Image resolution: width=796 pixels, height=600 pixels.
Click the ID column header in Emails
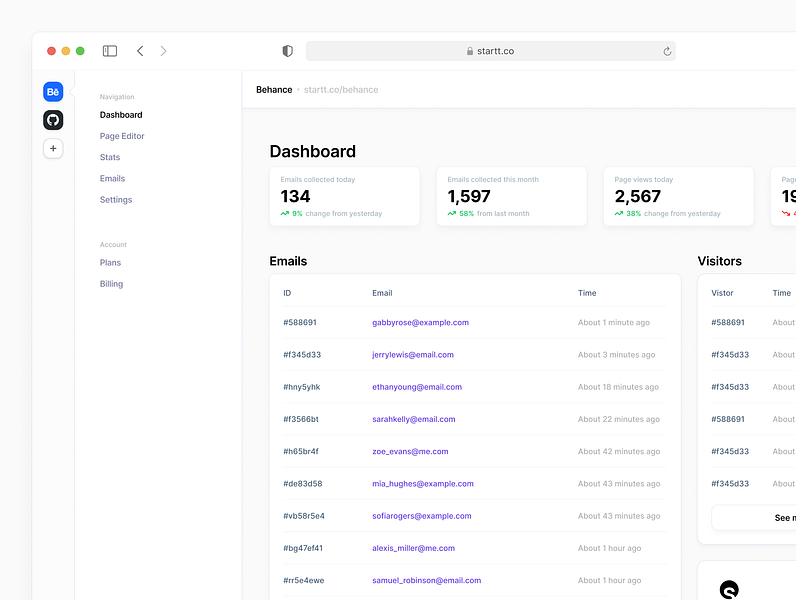[287, 293]
